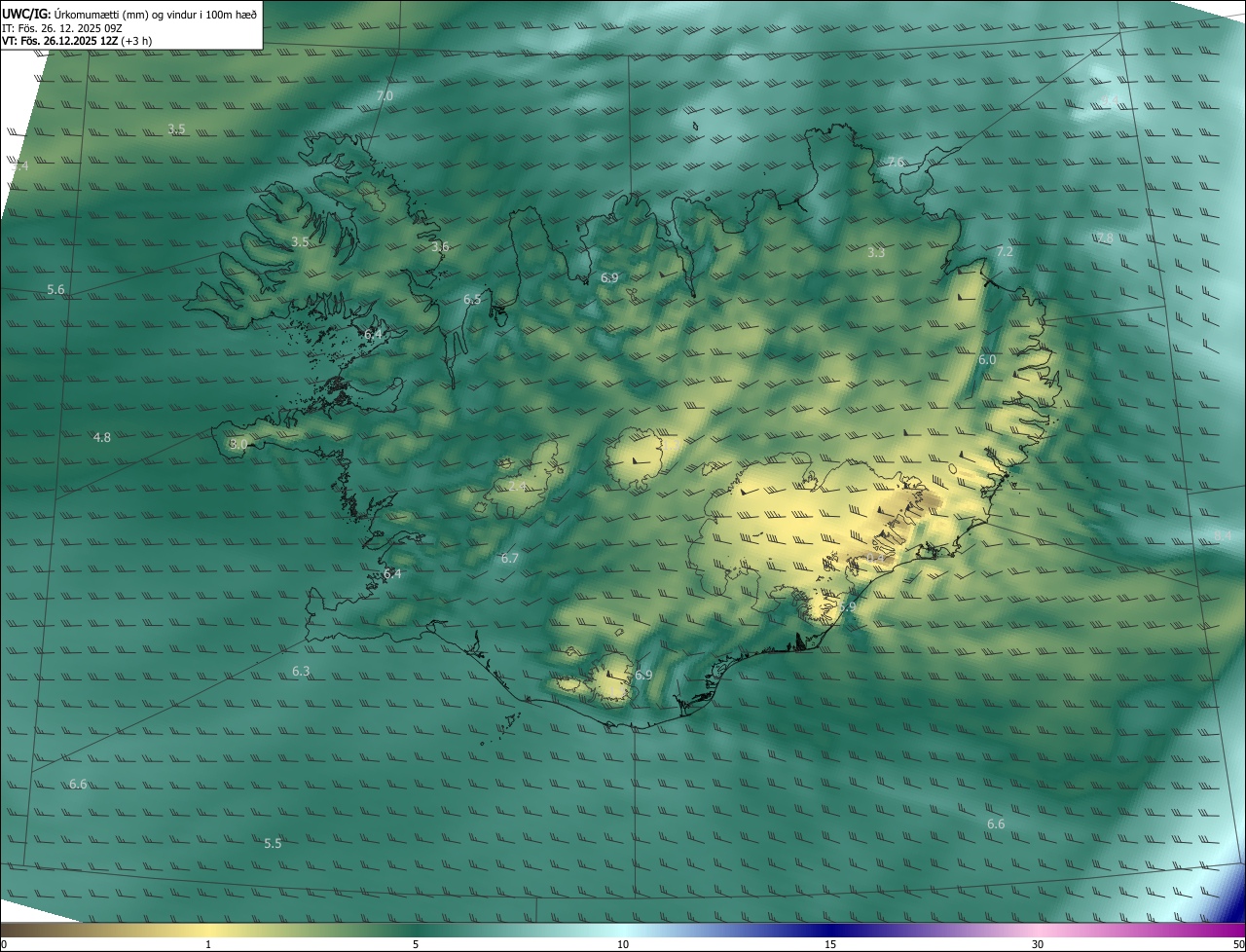1246x952 pixels.
Task: Click the 3.3 value label
Action: click(x=876, y=253)
